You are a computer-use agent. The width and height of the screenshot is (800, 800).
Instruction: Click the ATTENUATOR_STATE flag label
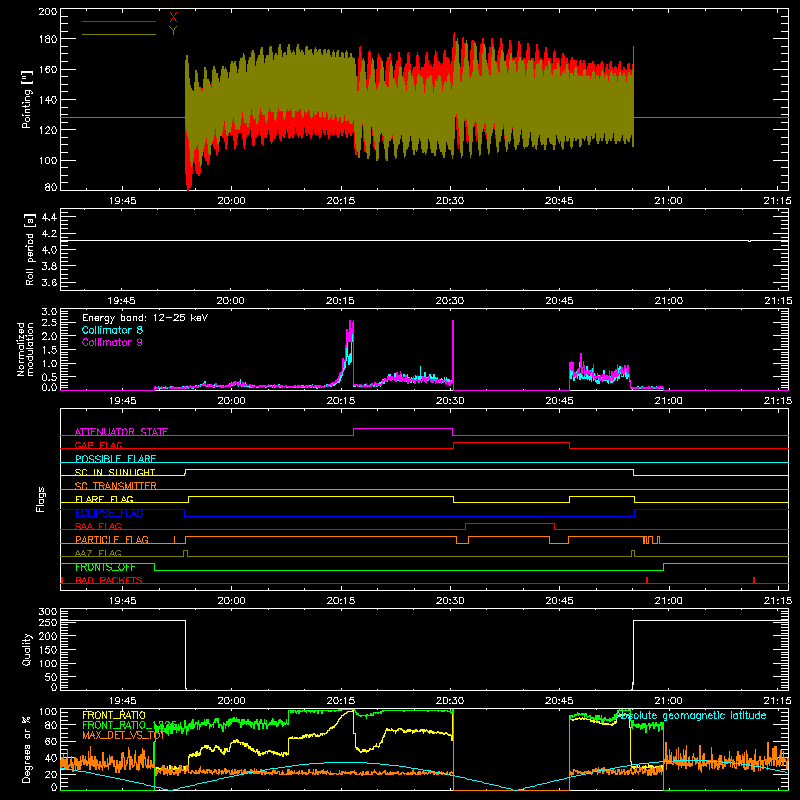pyautogui.click(x=121, y=432)
